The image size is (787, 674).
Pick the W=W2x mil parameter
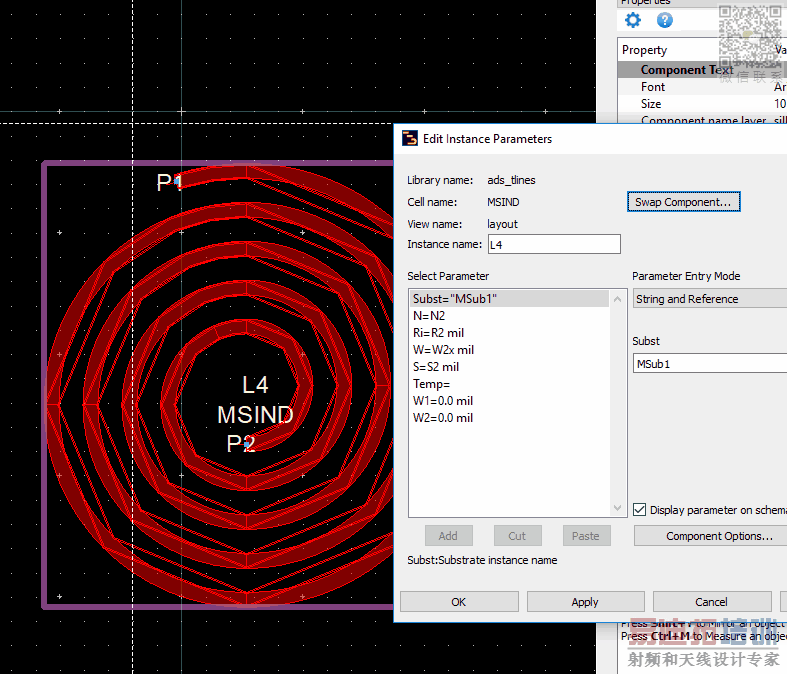(443, 350)
